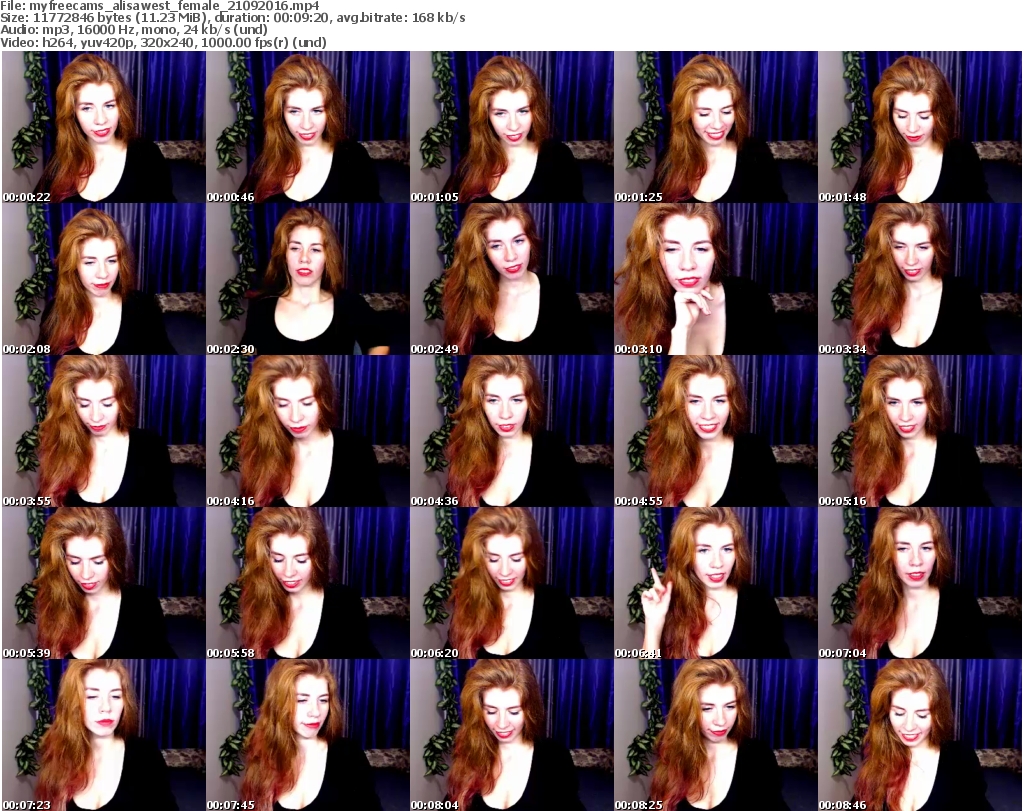The image size is (1024, 811).
Task: Select the thumbnail at 00:04:55
Action: 715,431
